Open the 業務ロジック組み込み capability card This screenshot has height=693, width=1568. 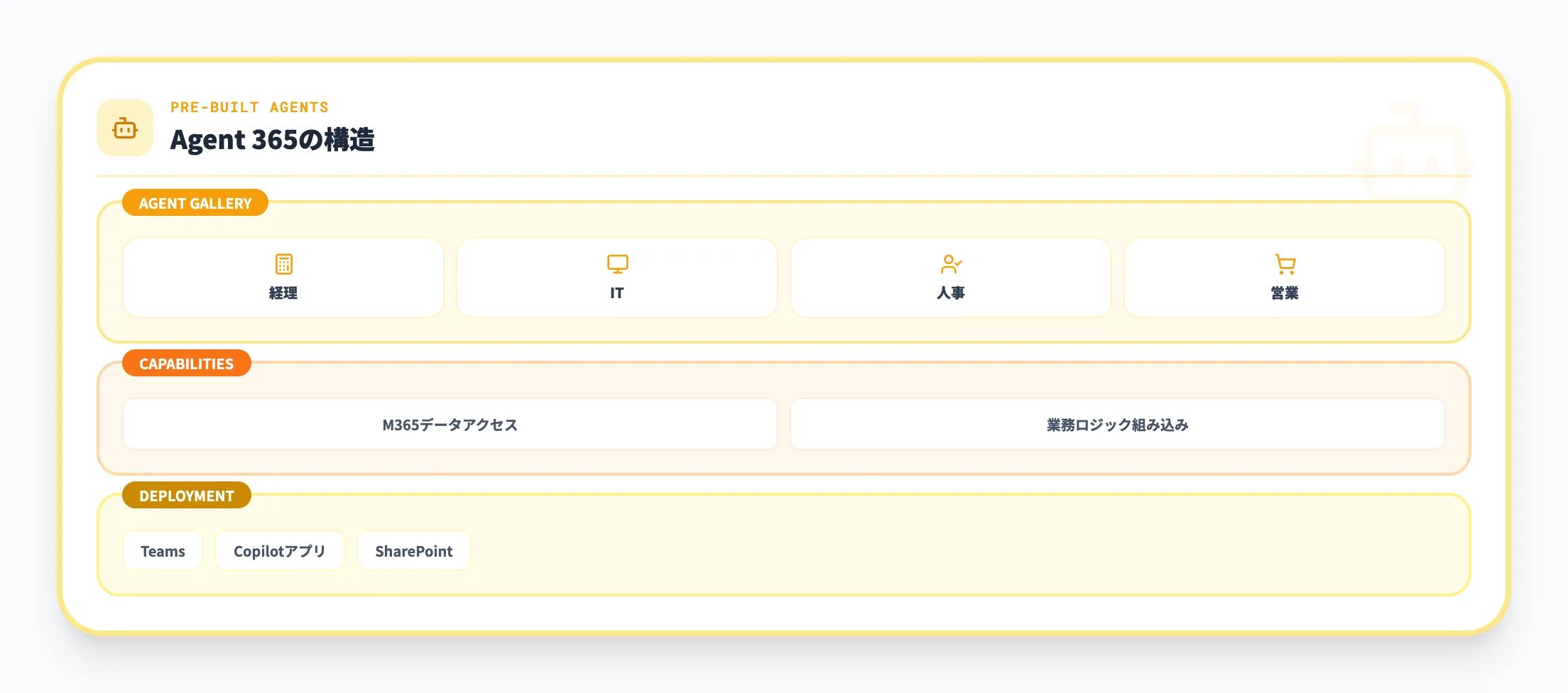point(1117,425)
